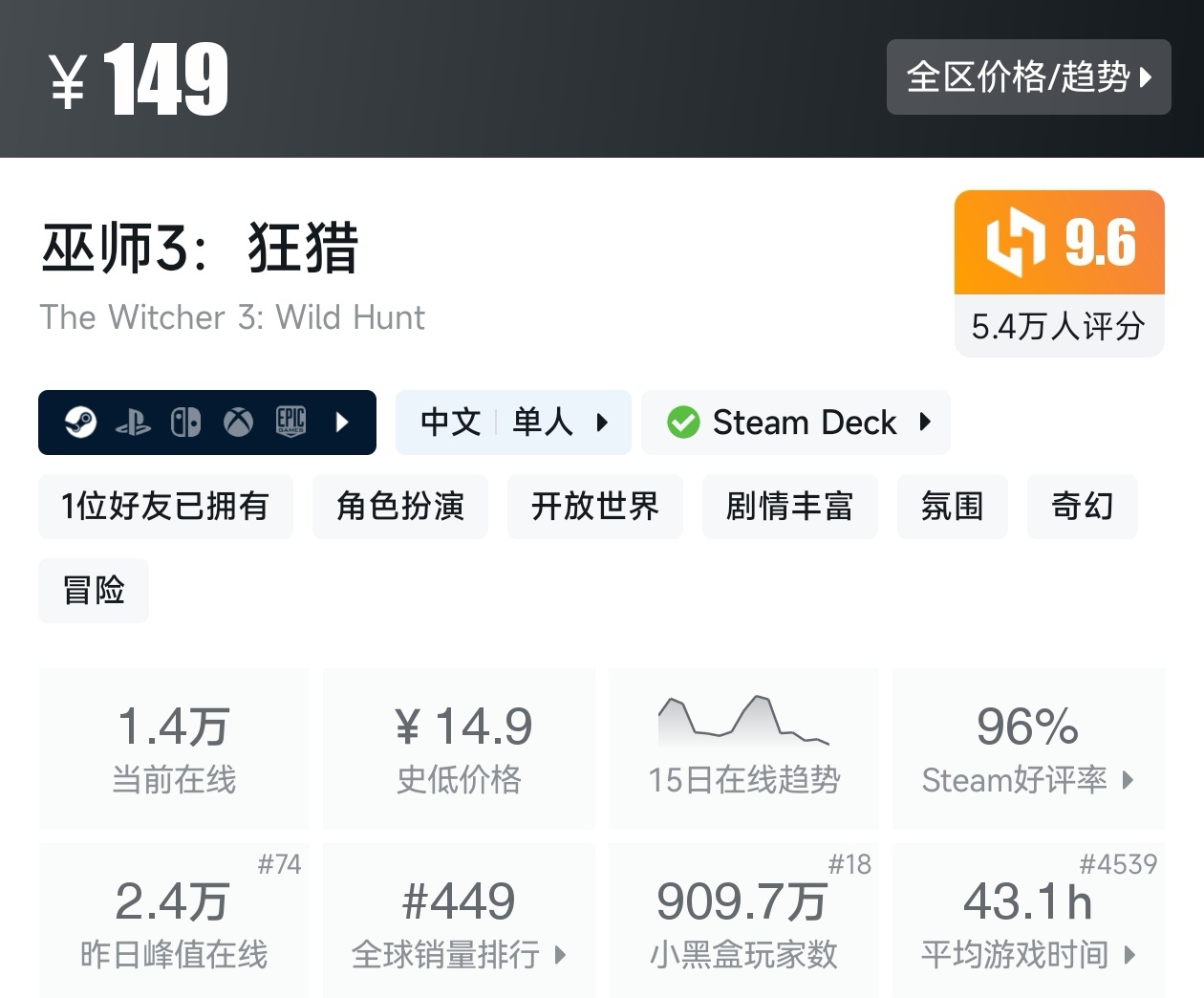1204x998 pixels.
Task: Click the Nintendo Switch platform icon
Action: (x=185, y=422)
